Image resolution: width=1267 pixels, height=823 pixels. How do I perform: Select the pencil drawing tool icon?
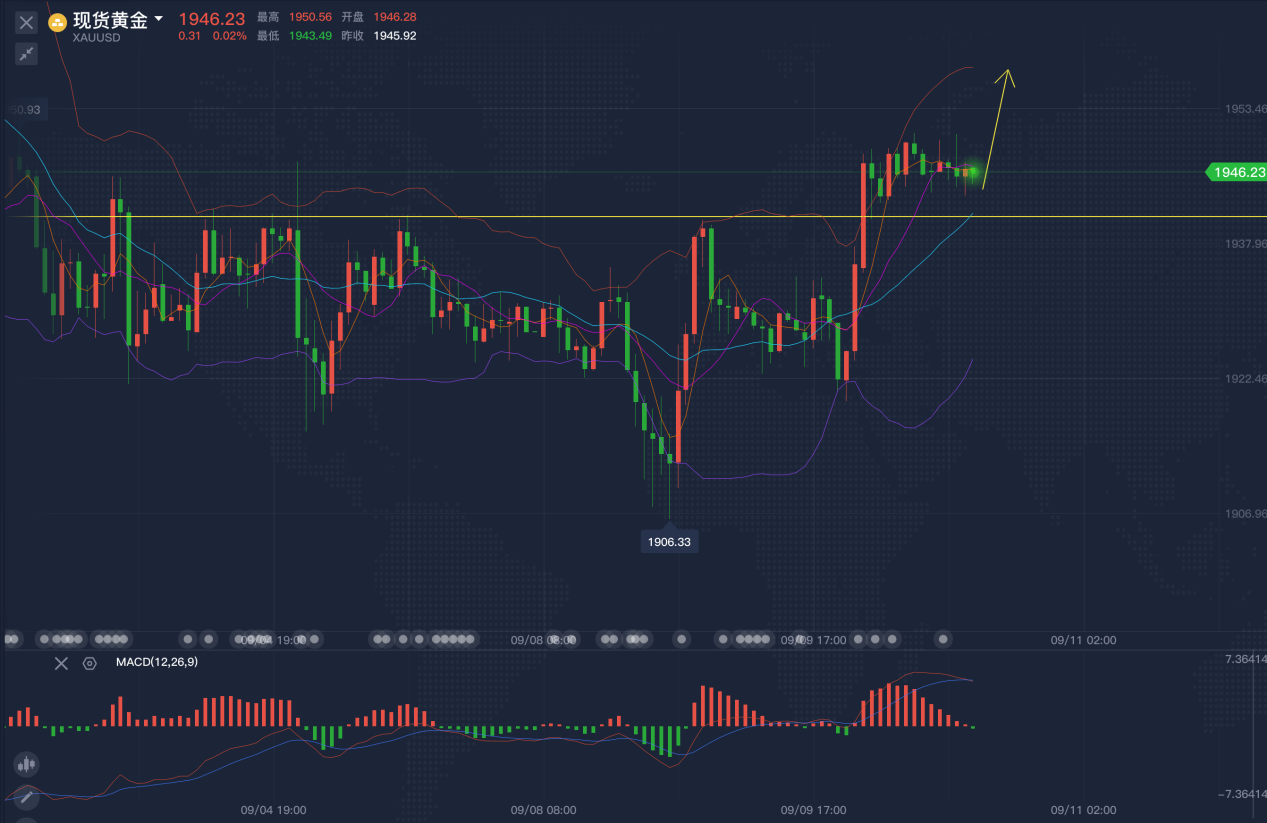coord(27,798)
